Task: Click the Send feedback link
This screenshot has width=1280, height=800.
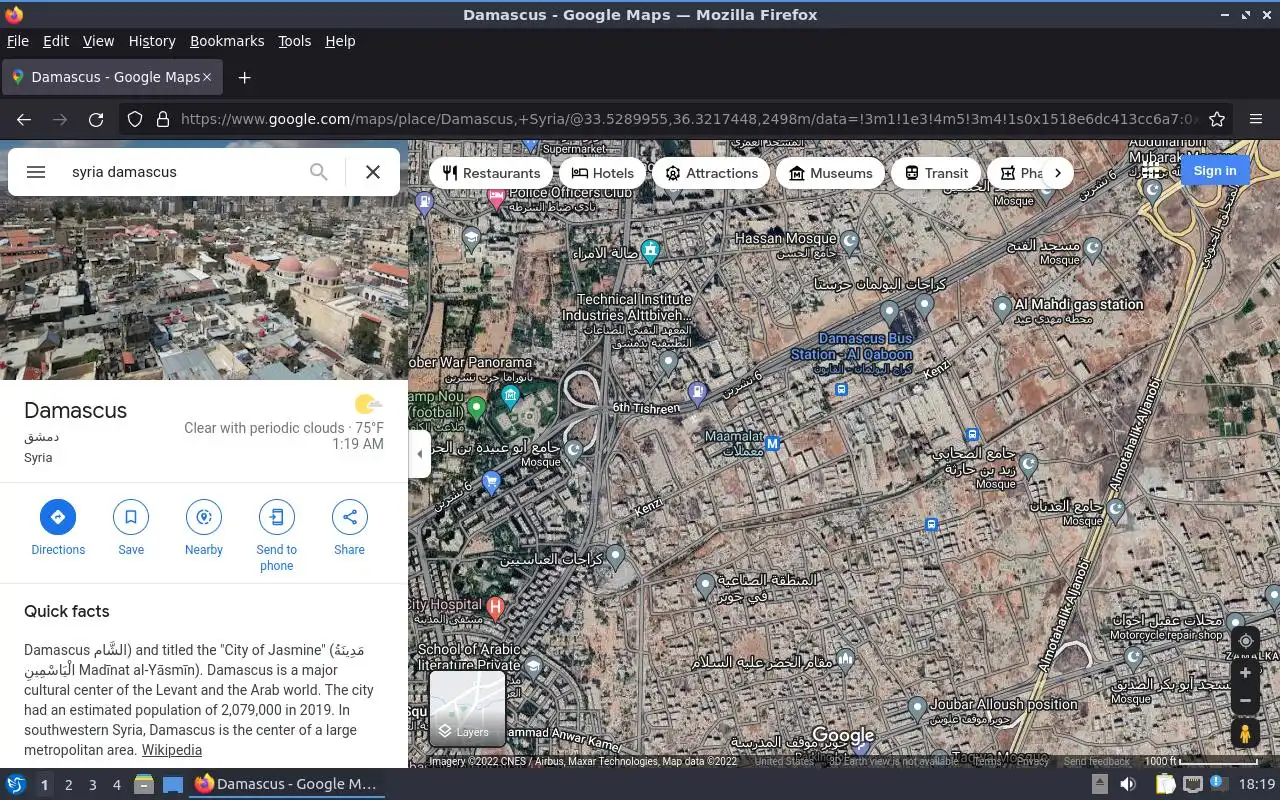Action: click(1097, 762)
